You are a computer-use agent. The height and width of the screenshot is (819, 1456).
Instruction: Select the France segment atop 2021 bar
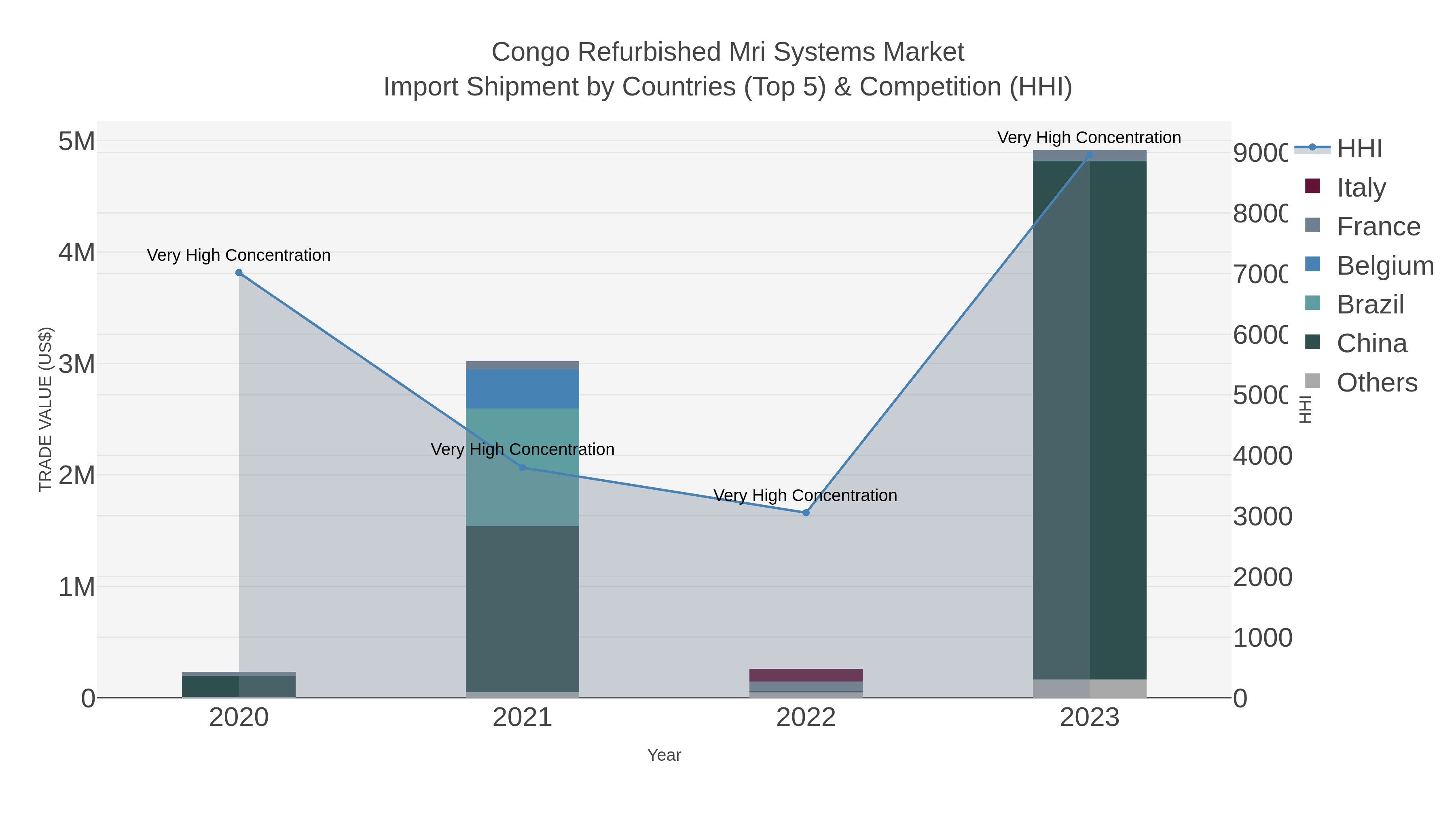pyautogui.click(x=522, y=365)
